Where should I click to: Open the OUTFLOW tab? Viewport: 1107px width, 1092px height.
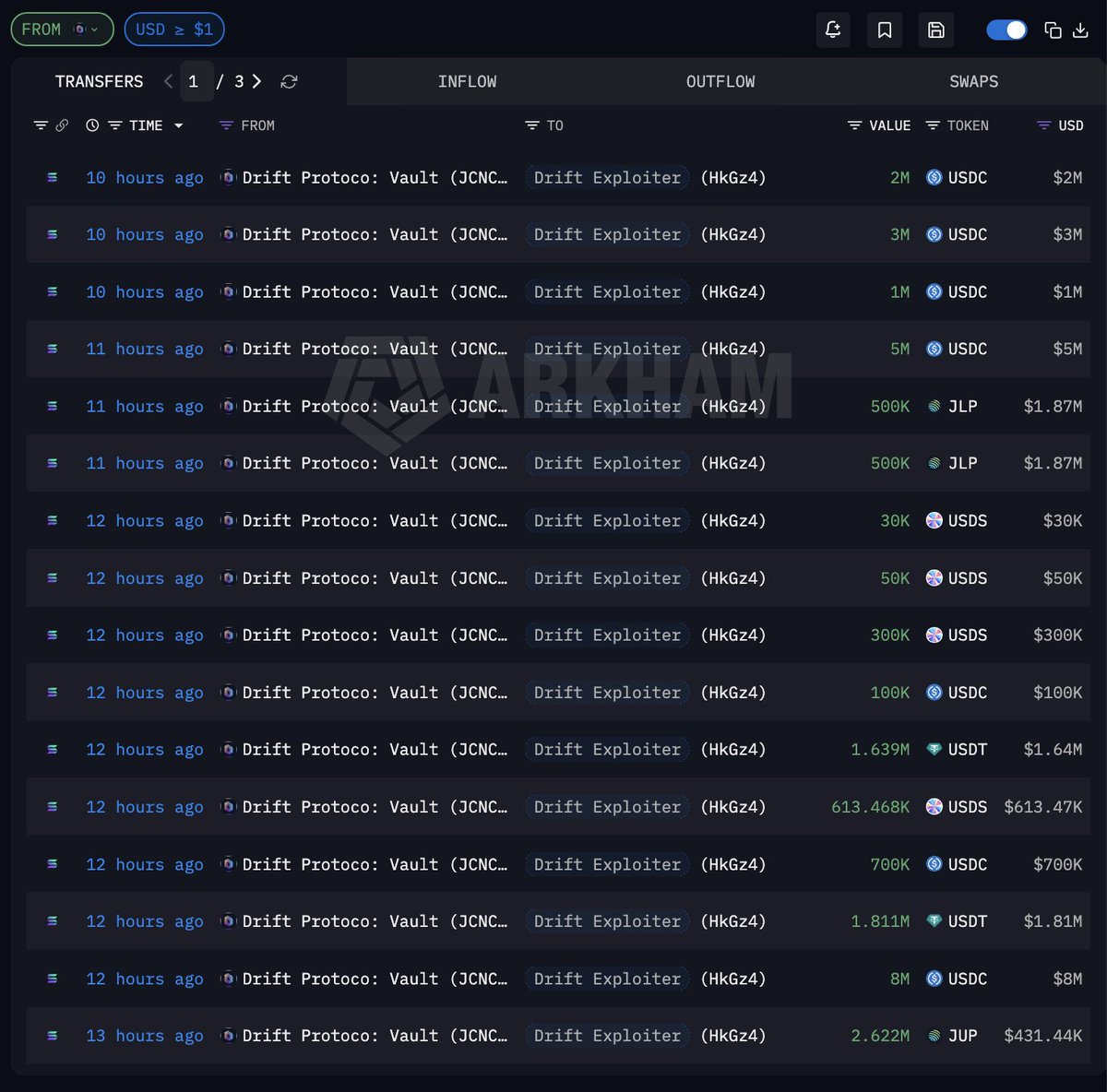pos(720,82)
